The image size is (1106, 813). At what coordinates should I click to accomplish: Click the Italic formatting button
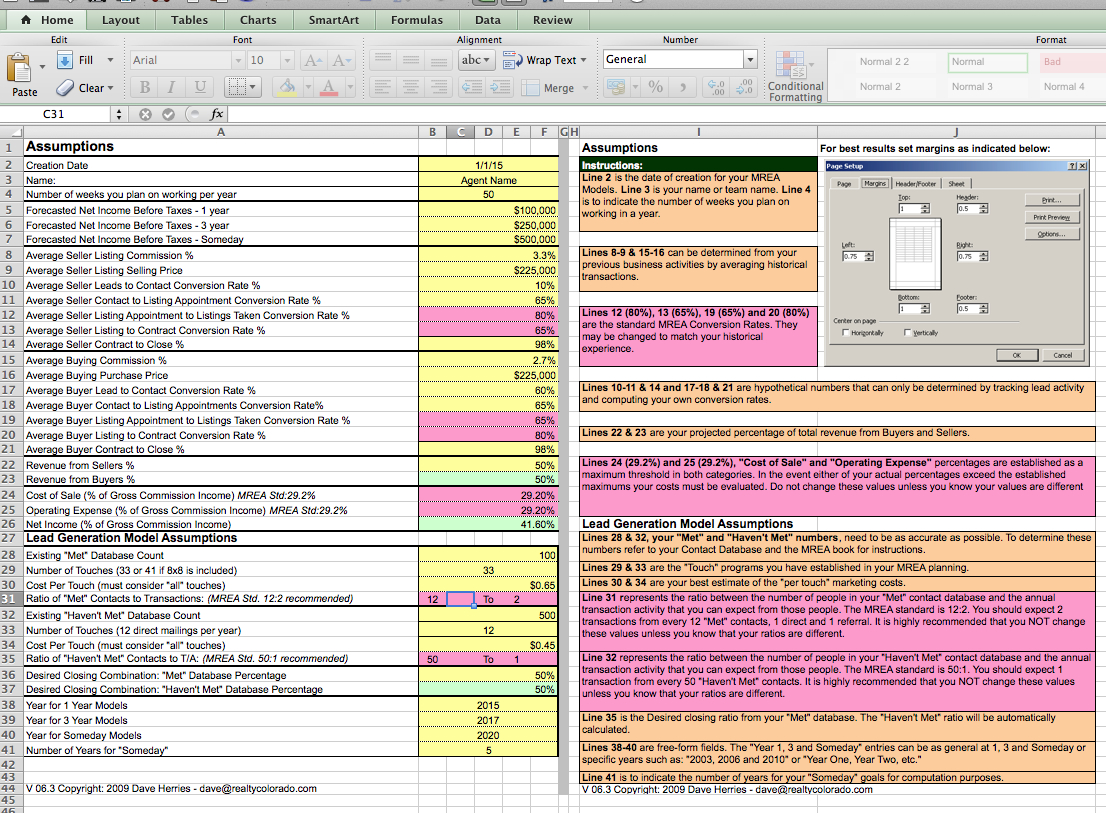click(x=174, y=88)
